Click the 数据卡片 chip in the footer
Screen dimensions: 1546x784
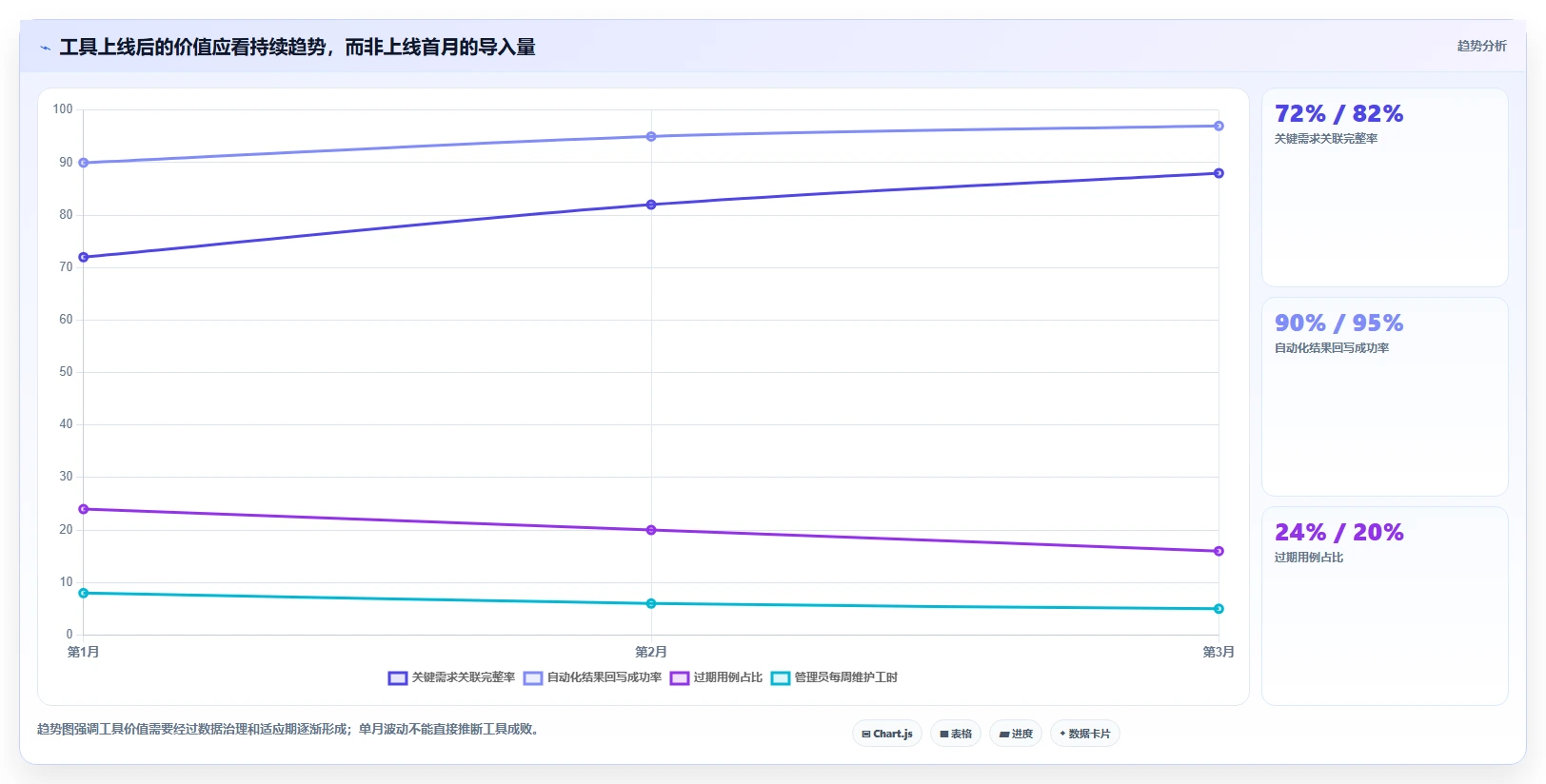pyautogui.click(x=1085, y=734)
